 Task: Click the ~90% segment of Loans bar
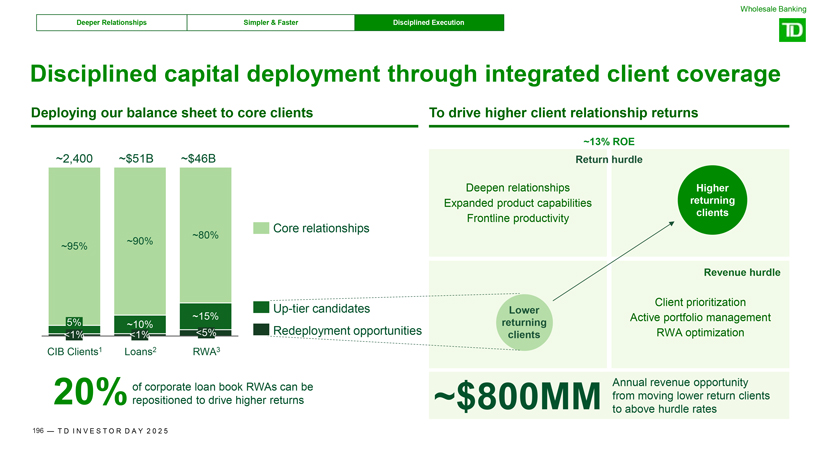[139, 240]
